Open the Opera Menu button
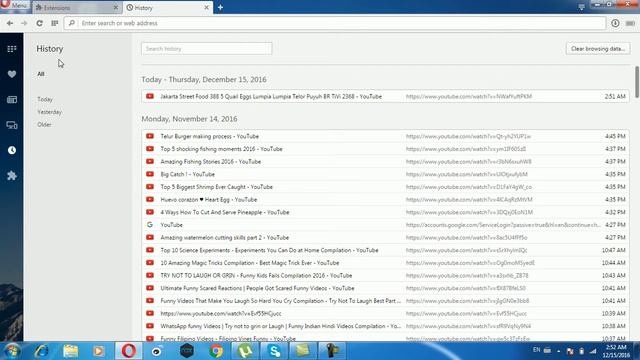The height and width of the screenshot is (360, 640). pyautogui.click(x=14, y=5)
